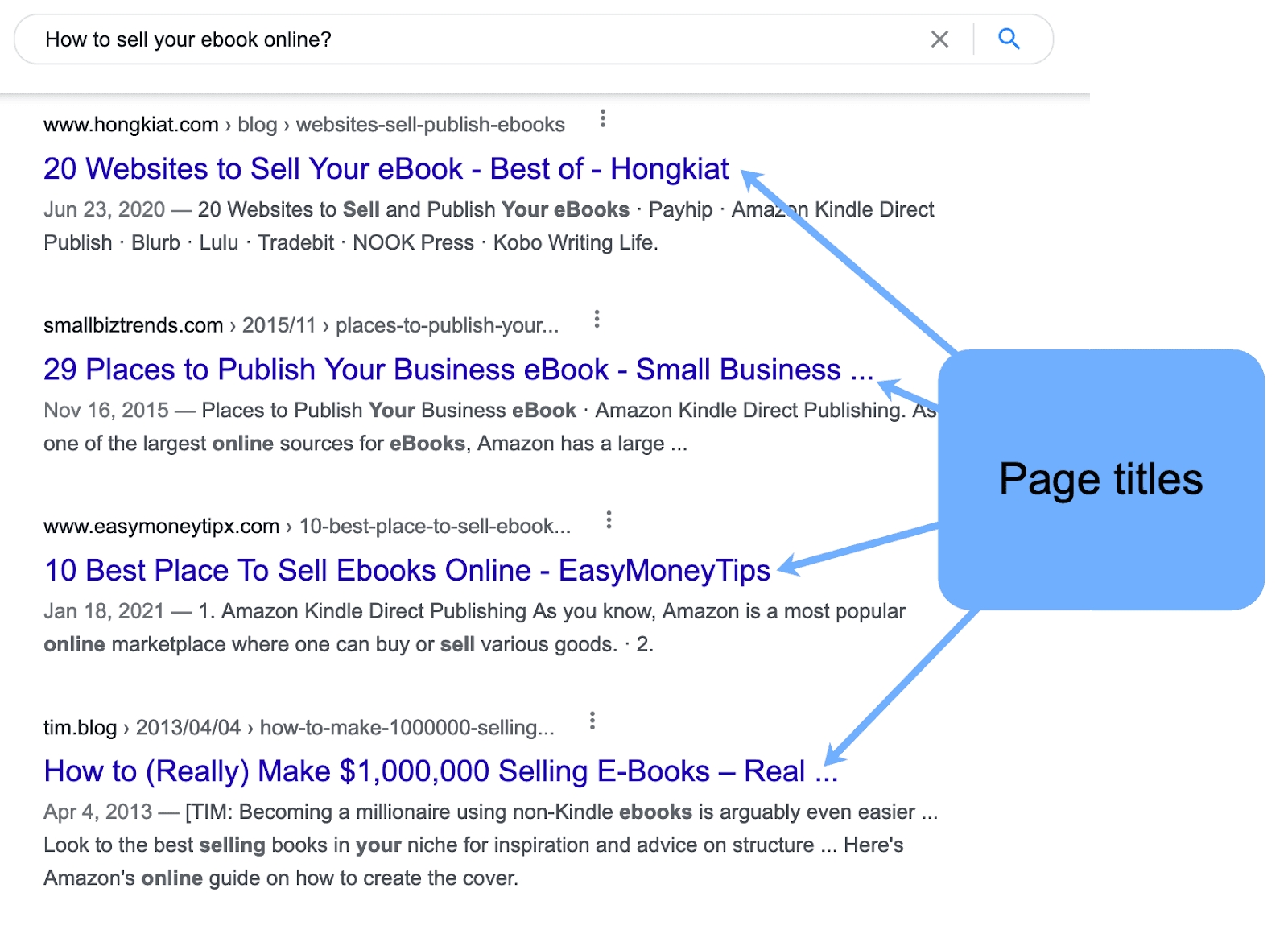The height and width of the screenshot is (934, 1288).
Task: Open the three-dot menu on the smallbiztrends result
Action: [x=597, y=319]
